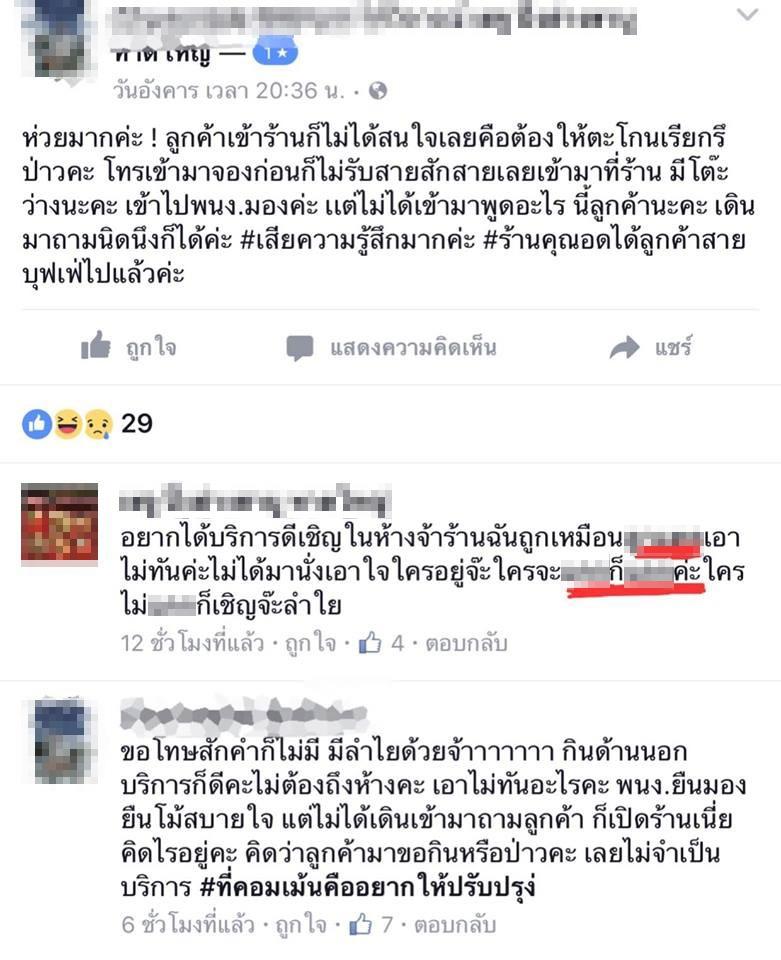Reply to the 6-hour-old comment via ตอบกลับ

tap(455, 924)
